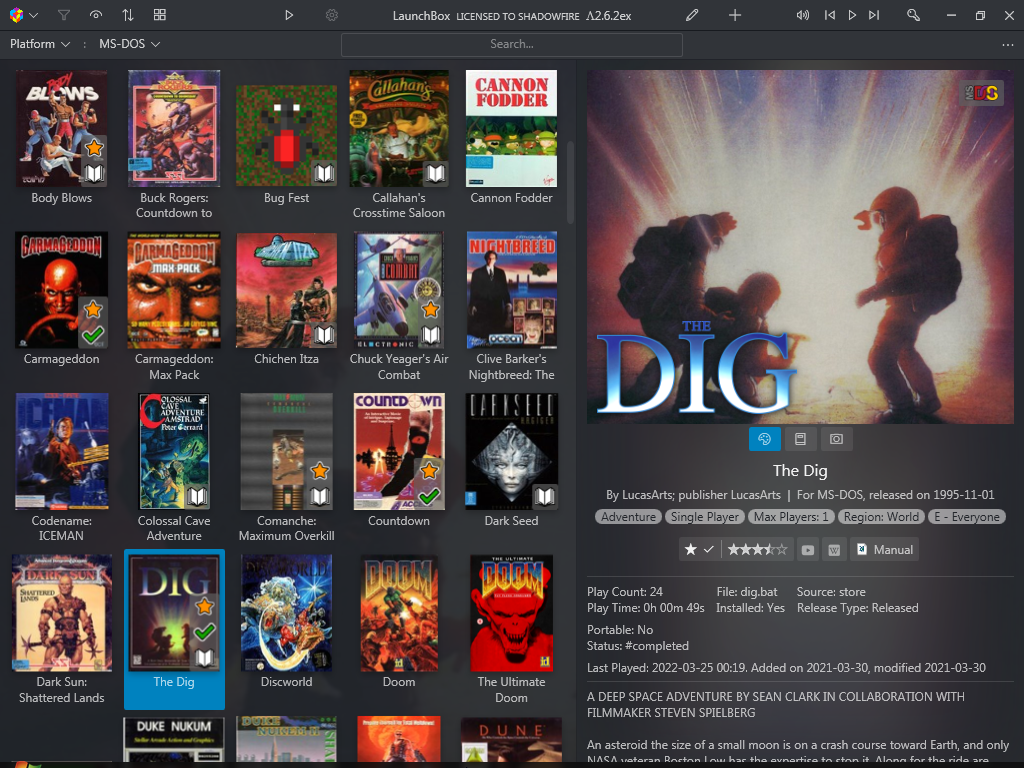Click the Region: World tag
Image resolution: width=1024 pixels, height=768 pixels.
click(x=881, y=517)
